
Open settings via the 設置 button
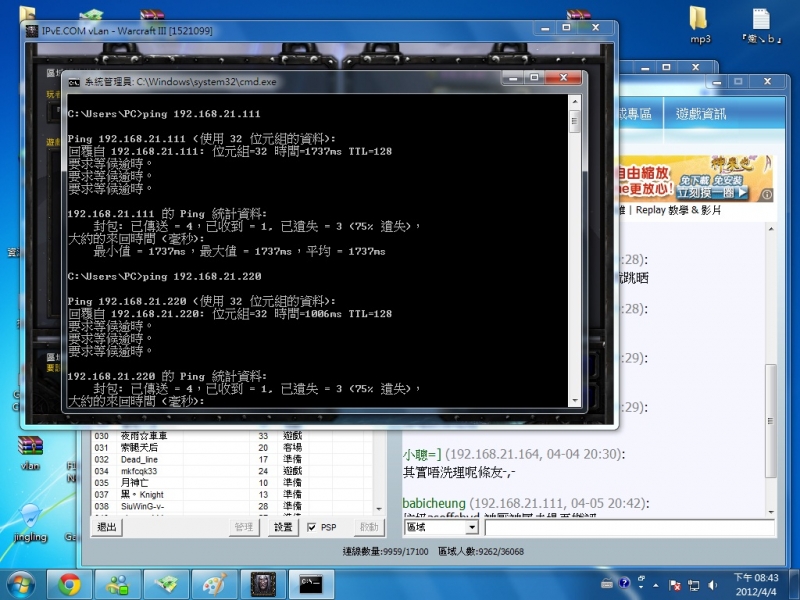tap(283, 527)
